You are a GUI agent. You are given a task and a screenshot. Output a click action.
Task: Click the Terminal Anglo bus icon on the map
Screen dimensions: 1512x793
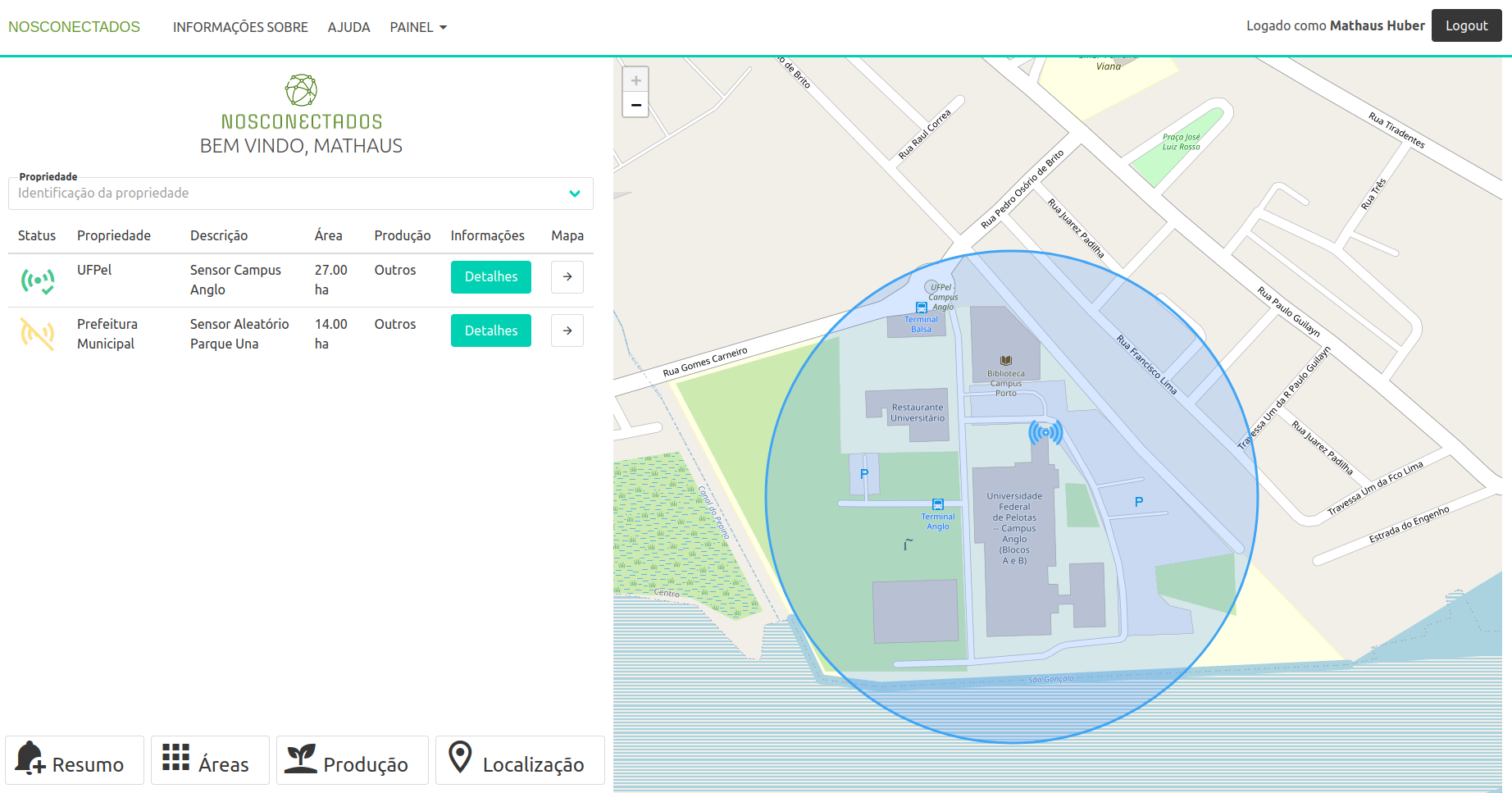point(937,505)
